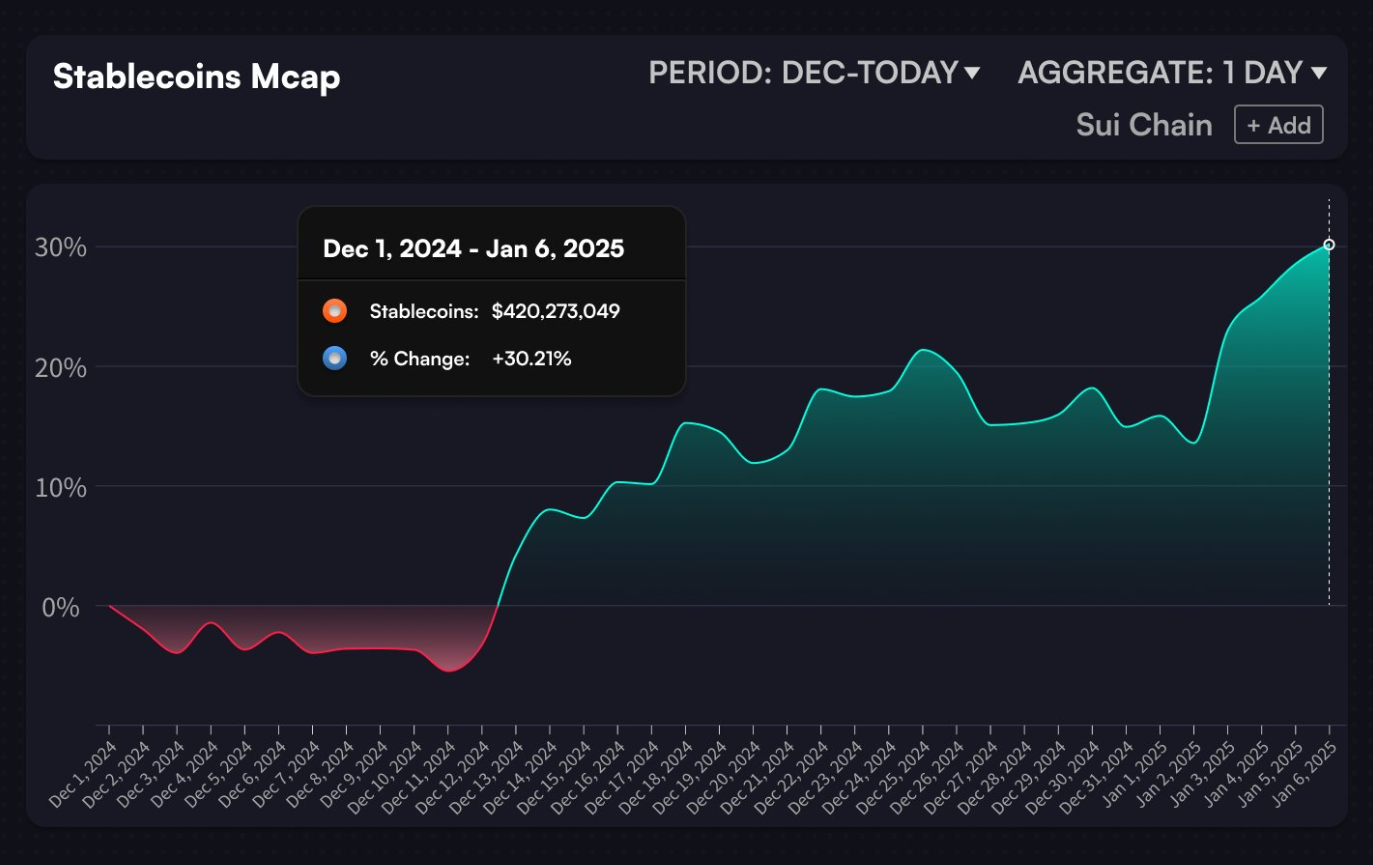The image size is (1373, 865).
Task: Select the Stablecoins Mcap title
Action: click(x=197, y=75)
